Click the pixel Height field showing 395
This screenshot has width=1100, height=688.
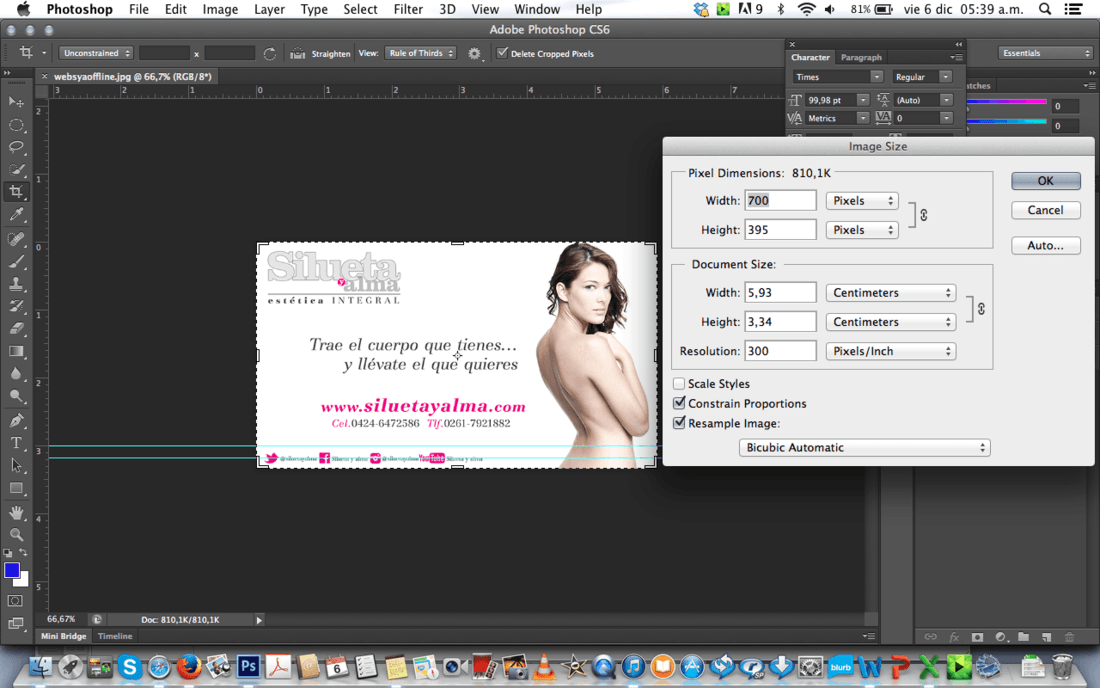(780, 230)
